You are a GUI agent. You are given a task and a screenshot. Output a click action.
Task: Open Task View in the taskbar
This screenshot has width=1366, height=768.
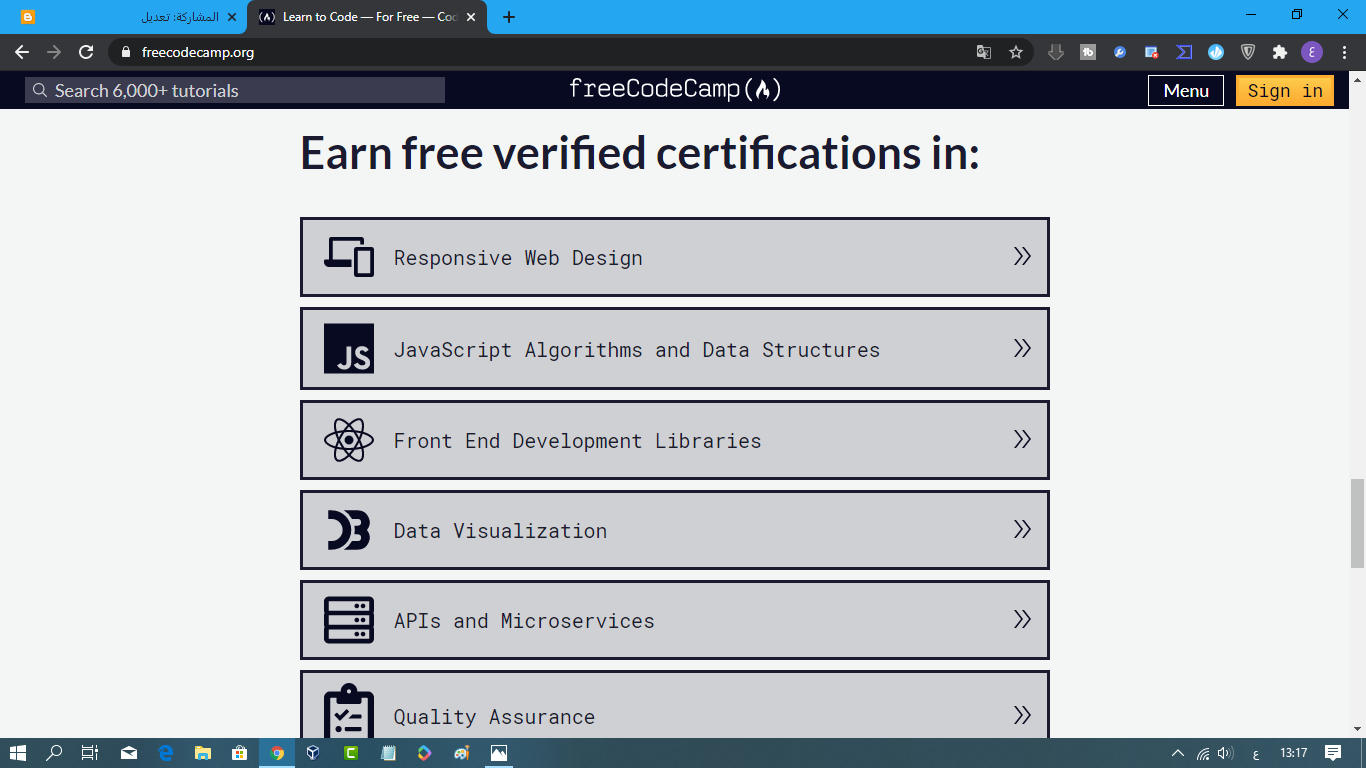click(x=90, y=753)
